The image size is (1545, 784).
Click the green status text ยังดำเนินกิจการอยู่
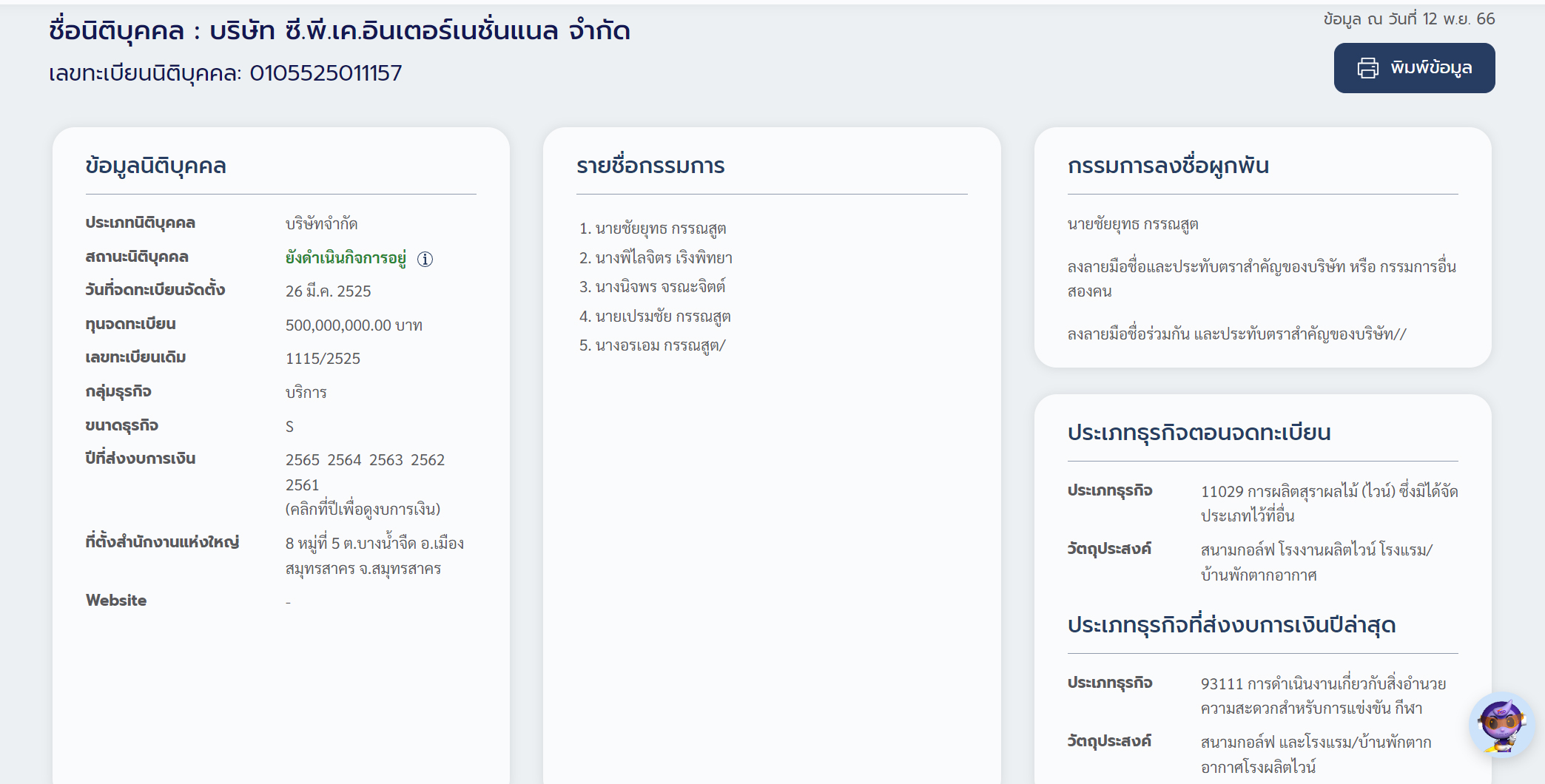tap(346, 258)
